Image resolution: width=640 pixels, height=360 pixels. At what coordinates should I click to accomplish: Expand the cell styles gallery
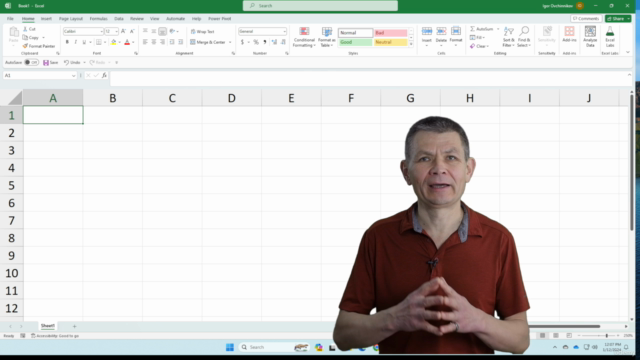(411, 44)
